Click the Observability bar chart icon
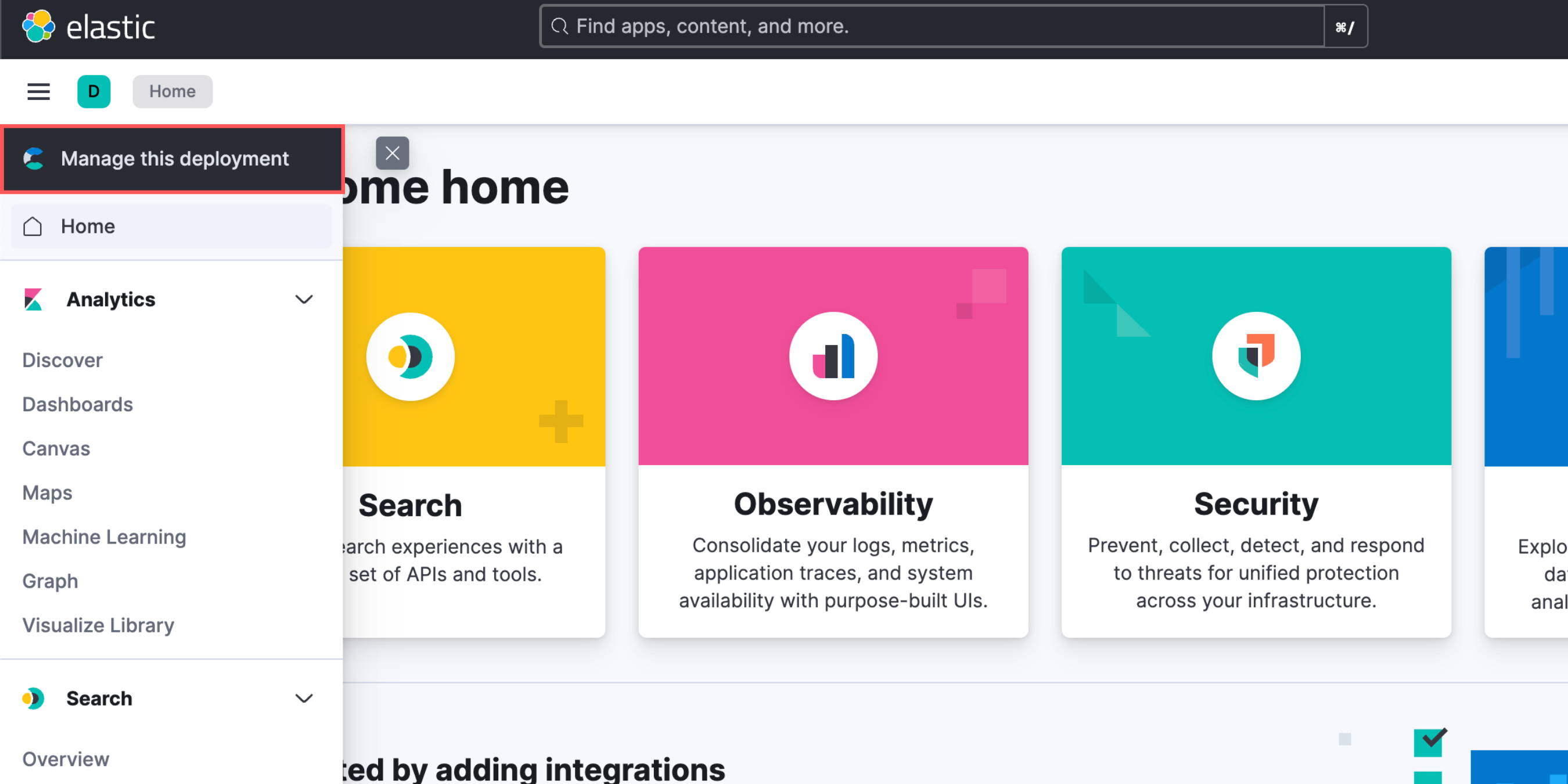 point(833,356)
